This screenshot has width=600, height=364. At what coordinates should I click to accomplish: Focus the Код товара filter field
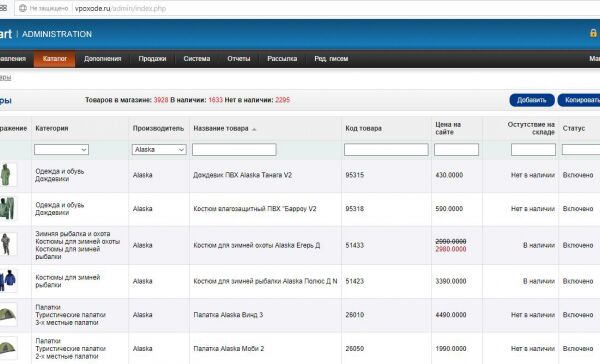(x=386, y=150)
